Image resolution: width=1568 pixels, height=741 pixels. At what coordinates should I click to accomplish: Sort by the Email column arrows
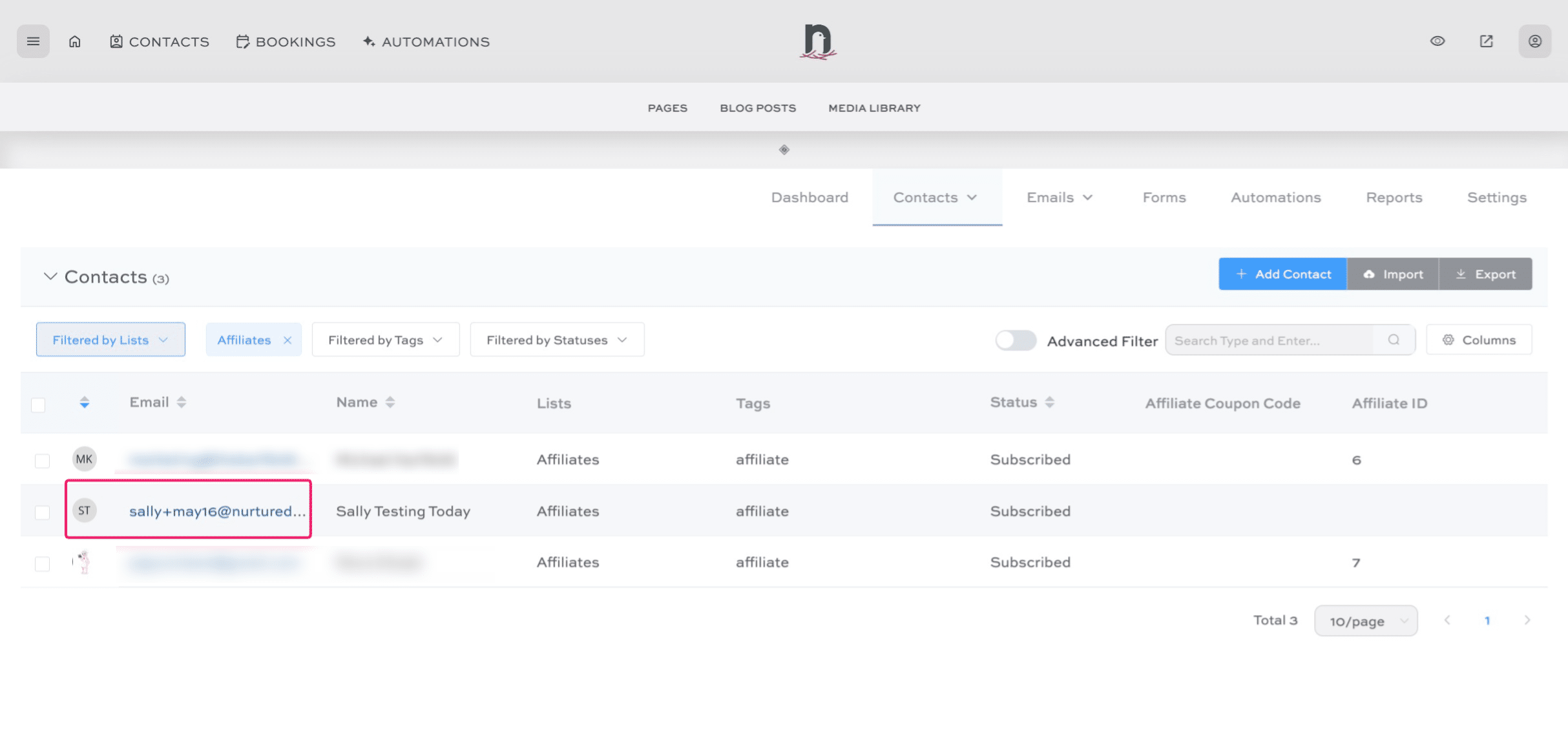coord(182,402)
